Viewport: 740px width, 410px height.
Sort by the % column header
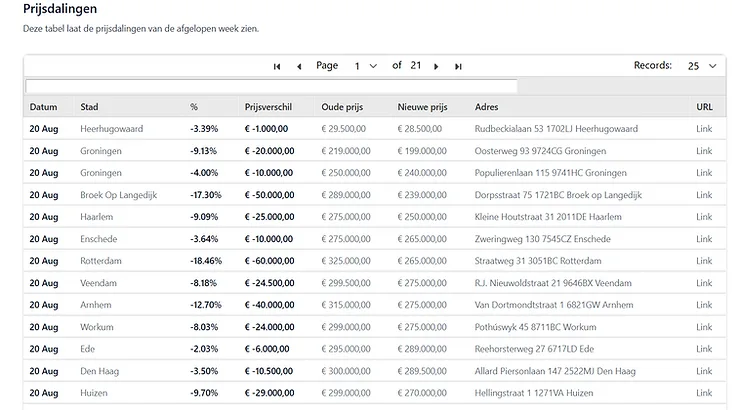coord(194,107)
